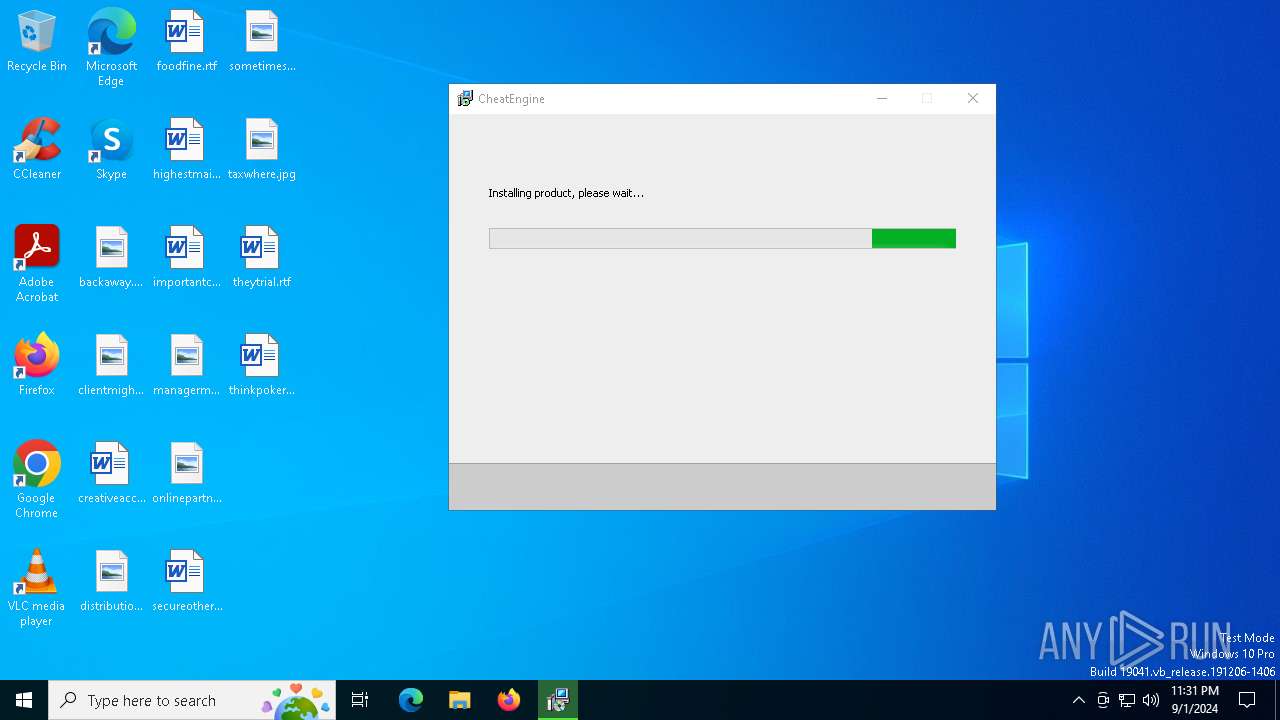The height and width of the screenshot is (720, 1280).
Task: Select theytrial.rtf on the desktop
Action: [262, 258]
